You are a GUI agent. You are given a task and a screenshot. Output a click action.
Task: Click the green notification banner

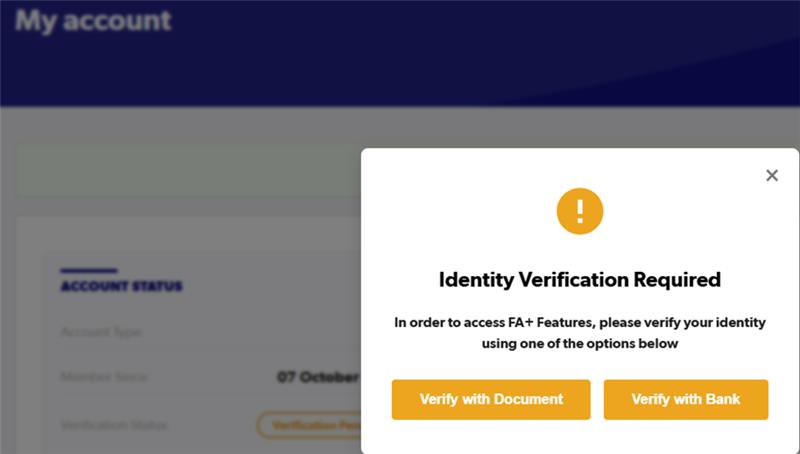coord(188,170)
